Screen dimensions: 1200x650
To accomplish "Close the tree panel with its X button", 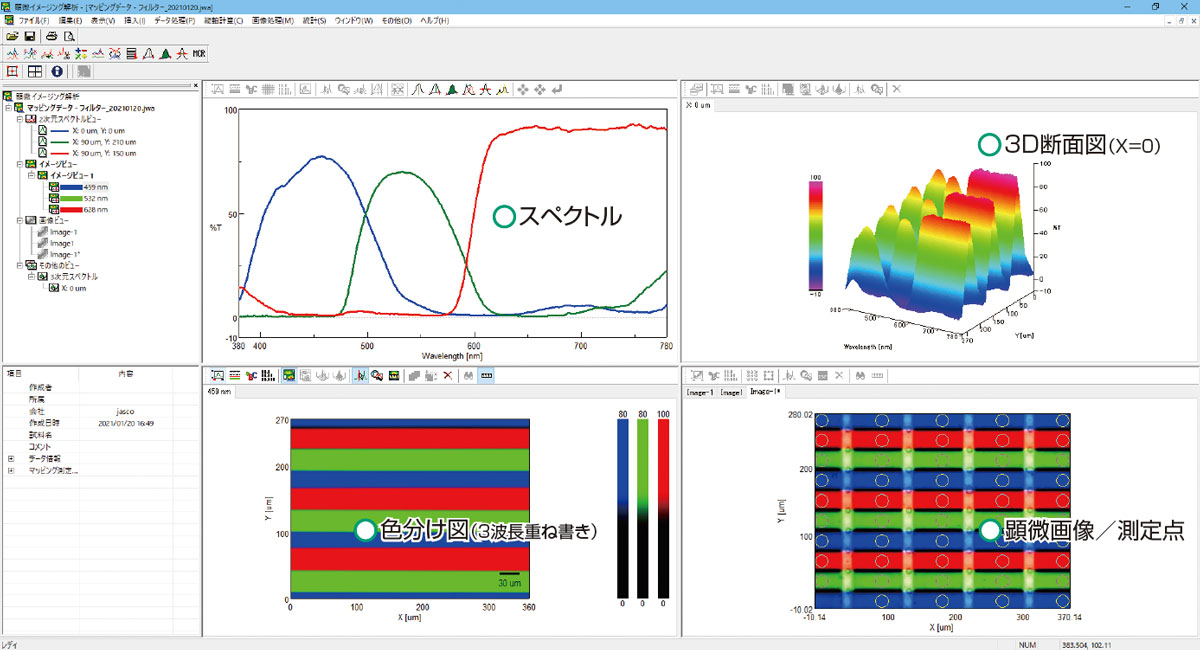I will tap(196, 86).
